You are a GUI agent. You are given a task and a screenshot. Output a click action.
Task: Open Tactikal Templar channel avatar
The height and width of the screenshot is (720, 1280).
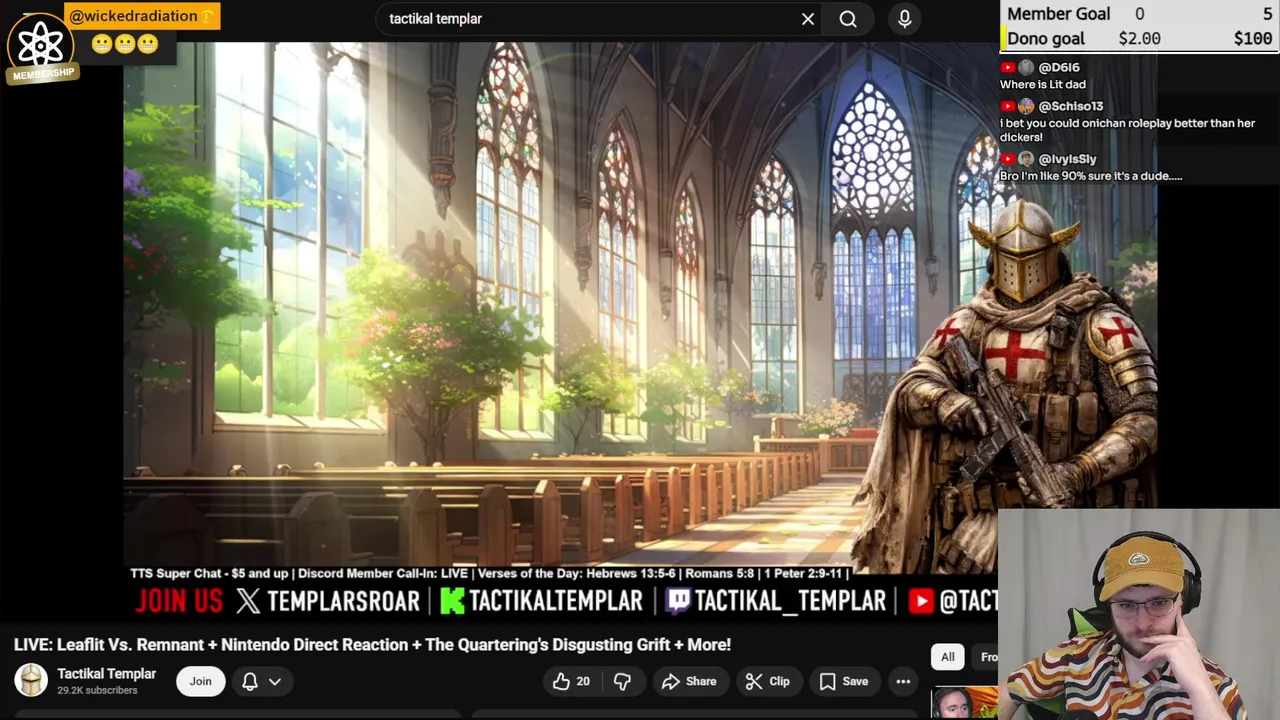click(31, 681)
